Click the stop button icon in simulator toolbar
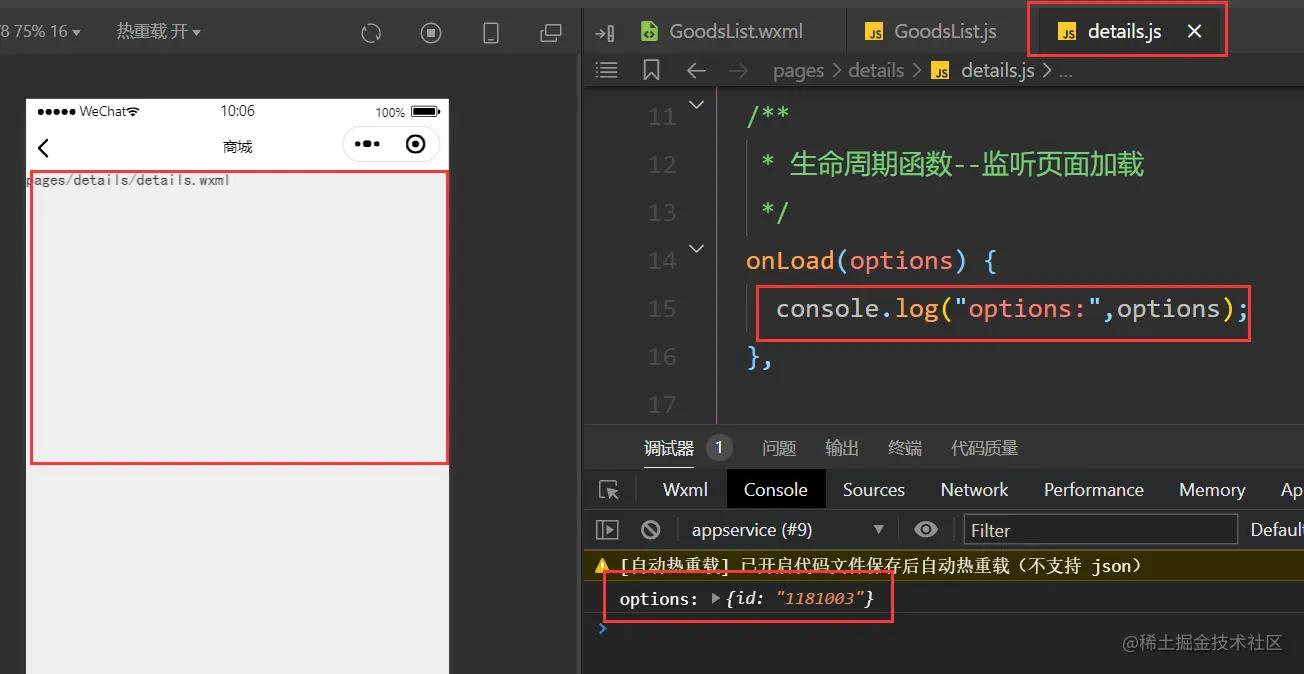Screen dimensions: 1304x674 [431, 33]
